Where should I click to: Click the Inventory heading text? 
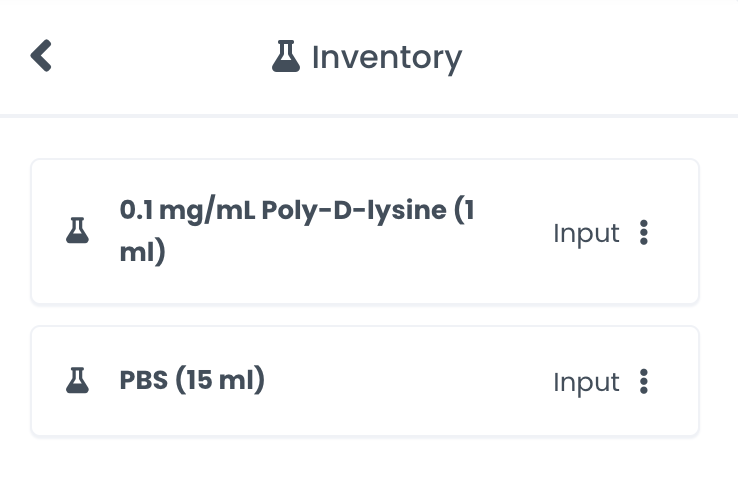pos(386,58)
